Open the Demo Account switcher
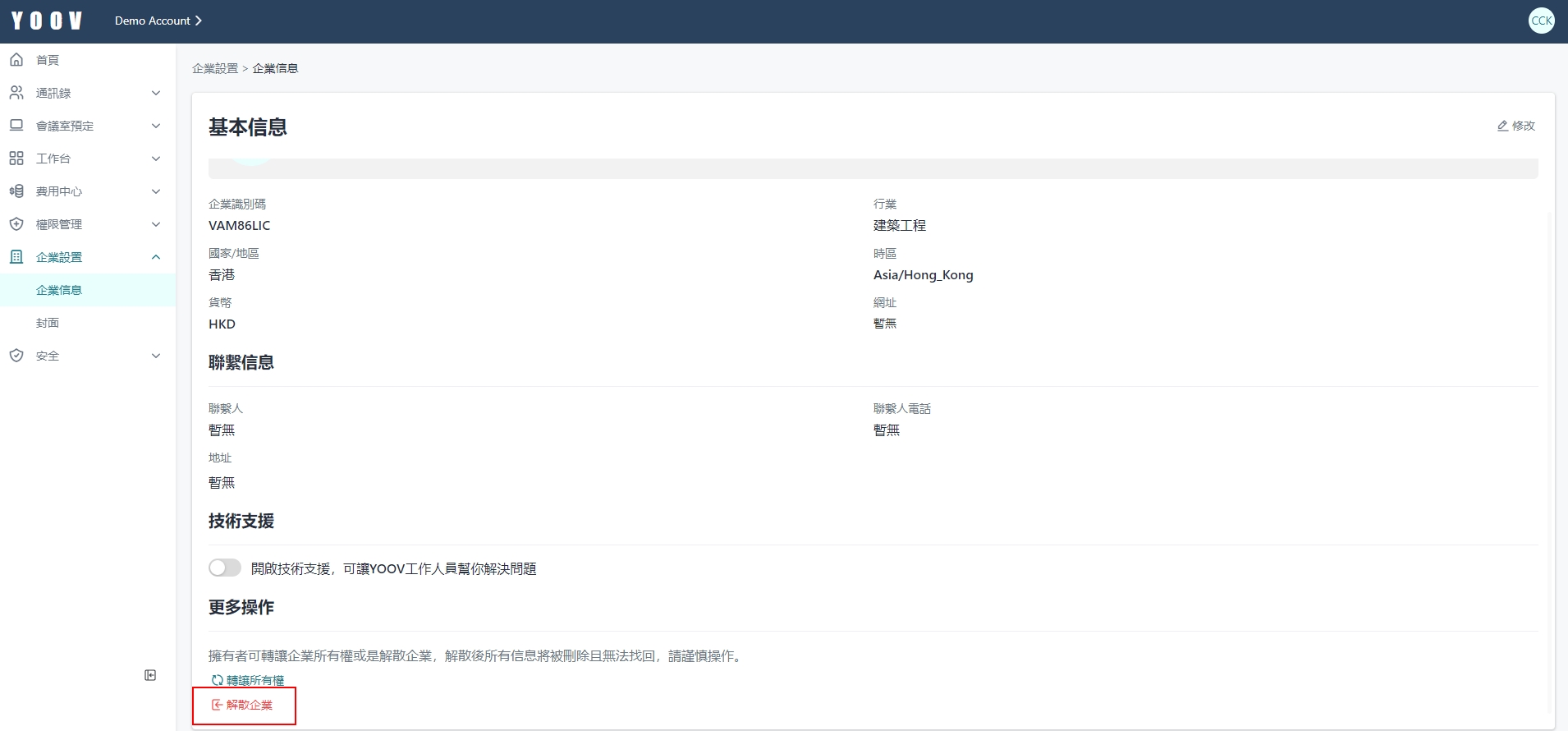Viewport: 1568px width, 731px height. [158, 21]
